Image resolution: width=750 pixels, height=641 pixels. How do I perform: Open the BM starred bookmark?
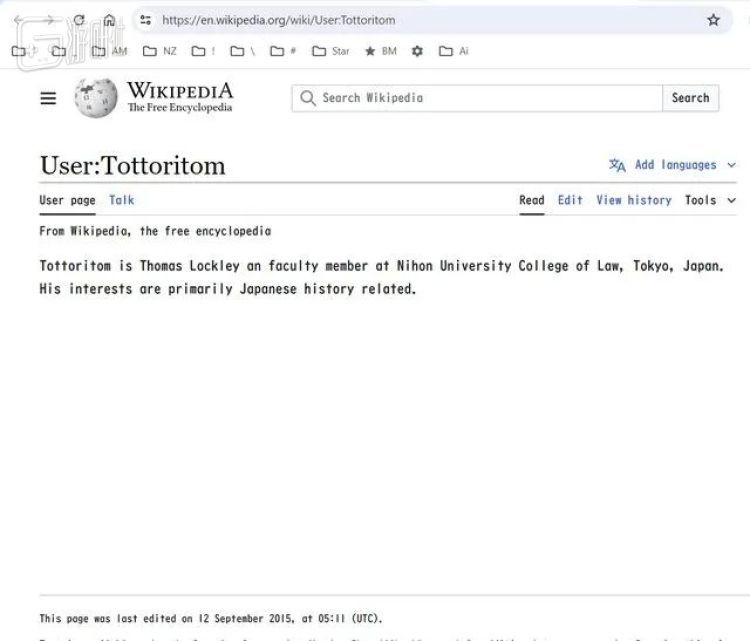pyautogui.click(x=381, y=51)
